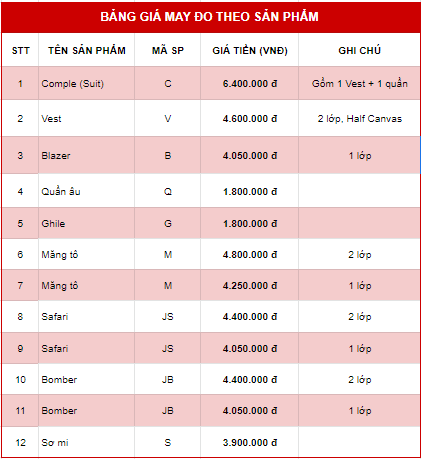Select the Blazer product cell
Screen dimensions: 421x459
tap(87, 155)
